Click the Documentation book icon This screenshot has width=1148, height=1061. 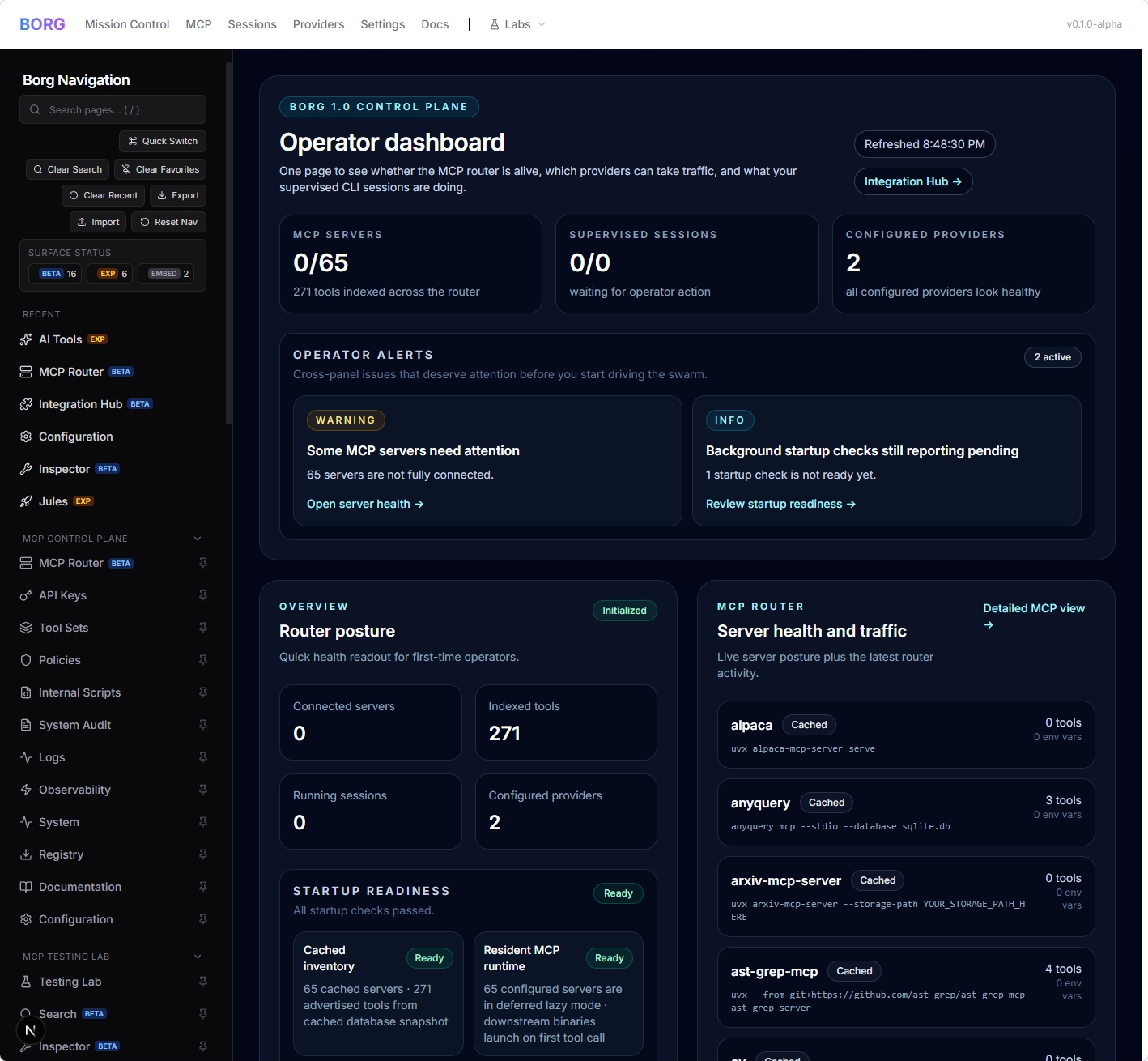click(26, 887)
